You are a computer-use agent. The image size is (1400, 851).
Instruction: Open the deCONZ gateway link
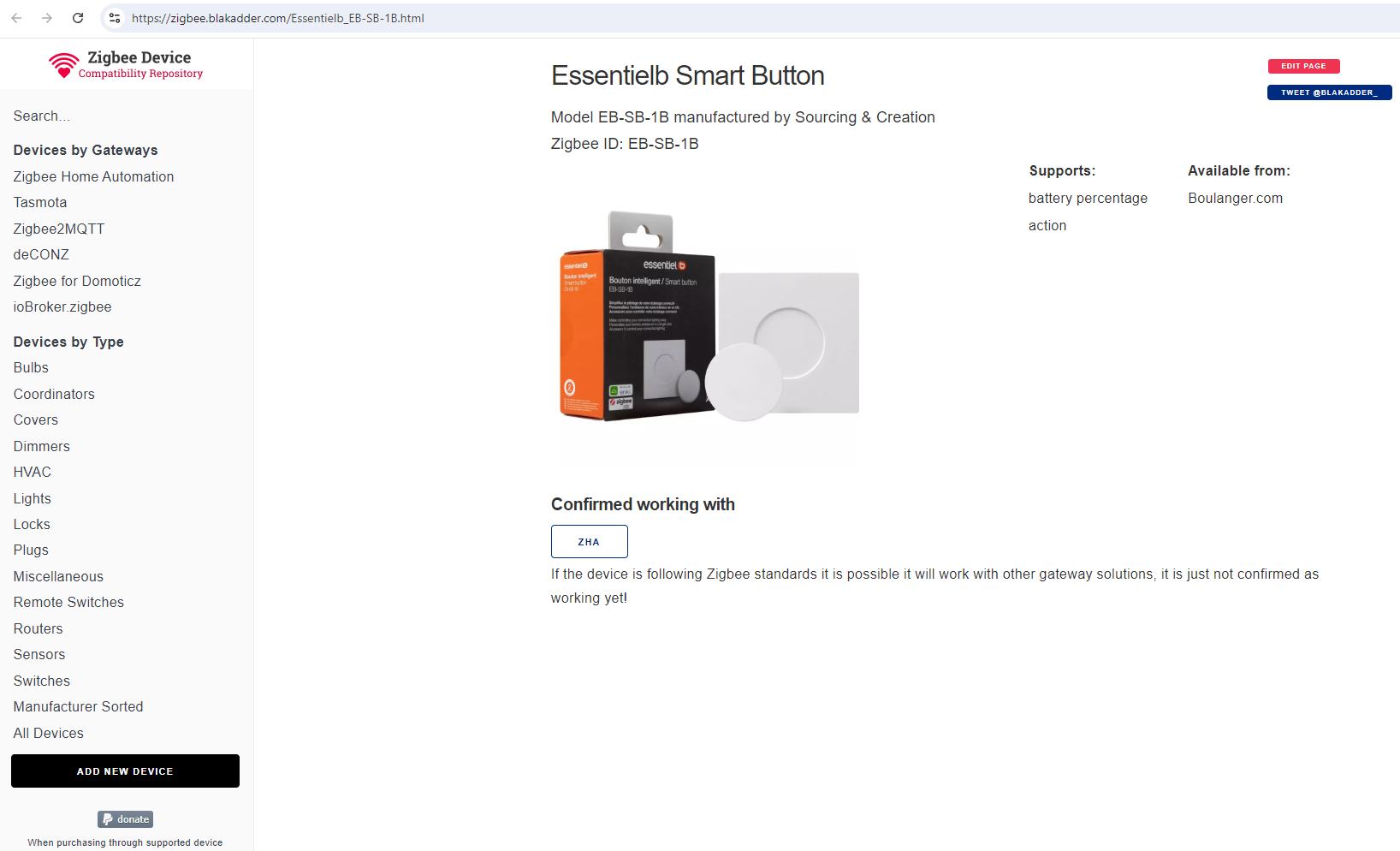coord(41,254)
